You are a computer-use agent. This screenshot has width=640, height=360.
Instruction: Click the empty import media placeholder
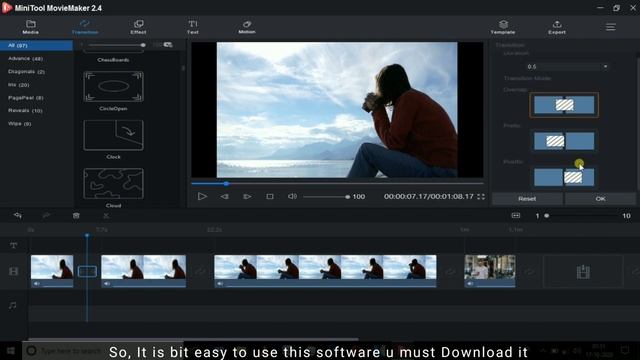[x=583, y=271]
